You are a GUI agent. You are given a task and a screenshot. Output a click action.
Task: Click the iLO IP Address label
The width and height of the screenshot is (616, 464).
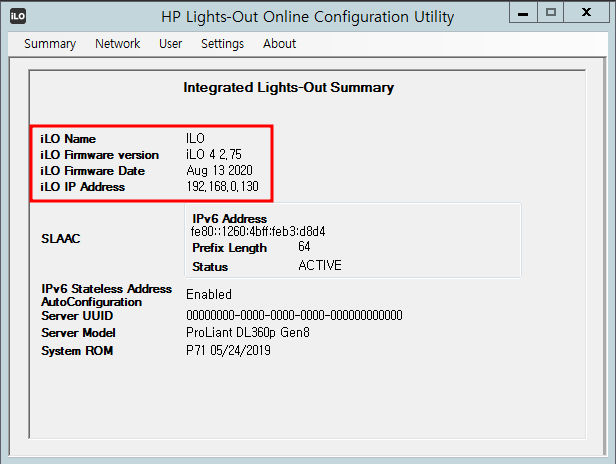point(82,187)
